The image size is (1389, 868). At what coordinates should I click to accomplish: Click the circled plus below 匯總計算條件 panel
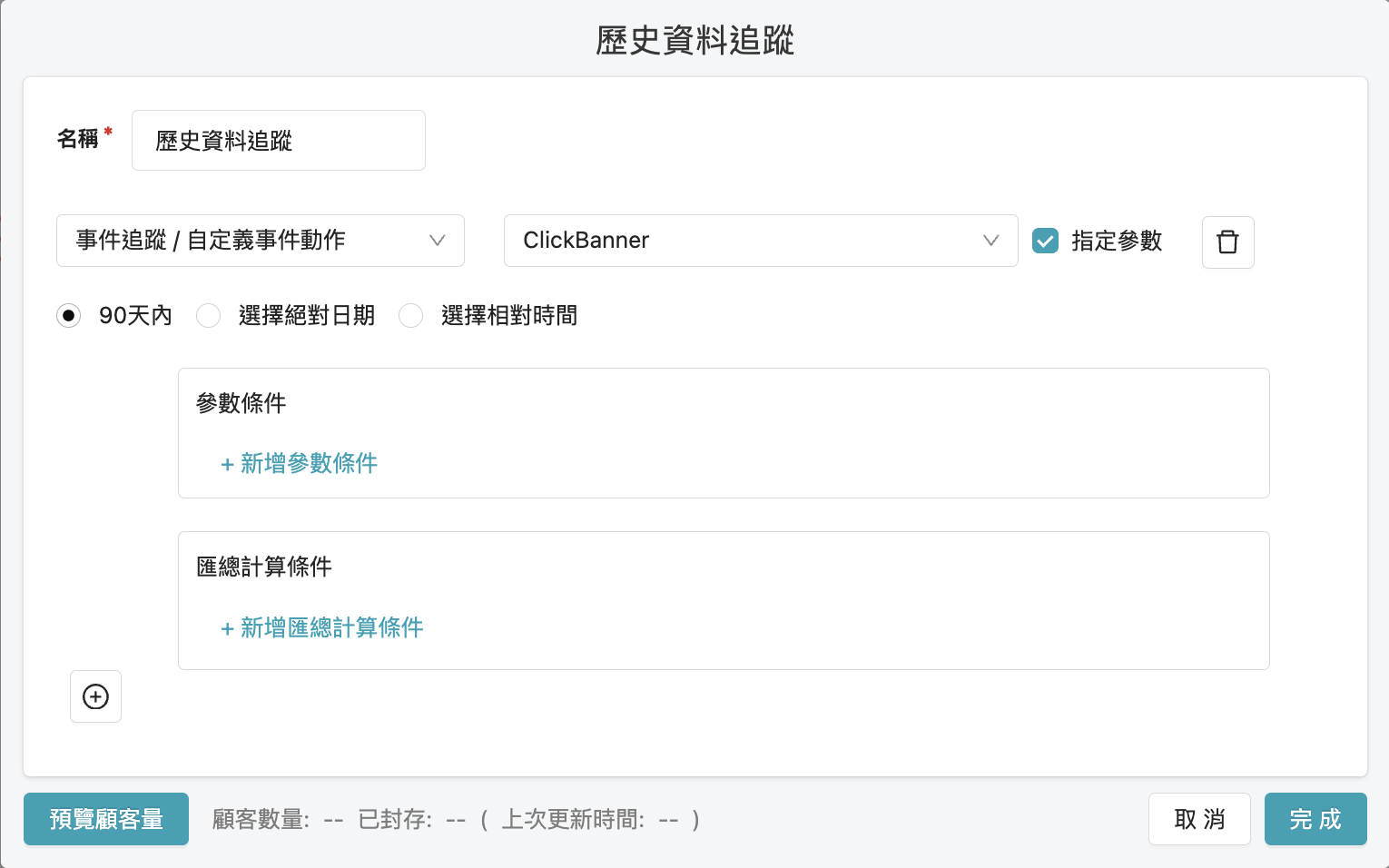[95, 696]
